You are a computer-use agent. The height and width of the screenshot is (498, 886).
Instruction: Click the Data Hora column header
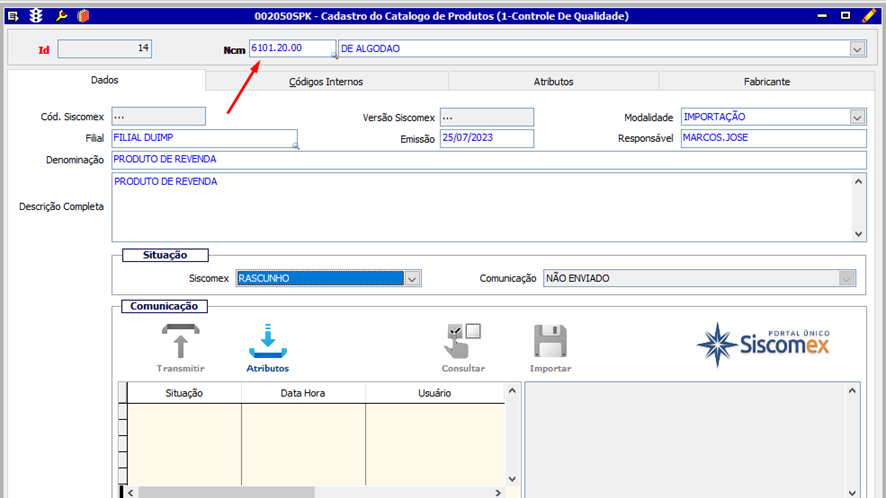[x=303, y=393]
